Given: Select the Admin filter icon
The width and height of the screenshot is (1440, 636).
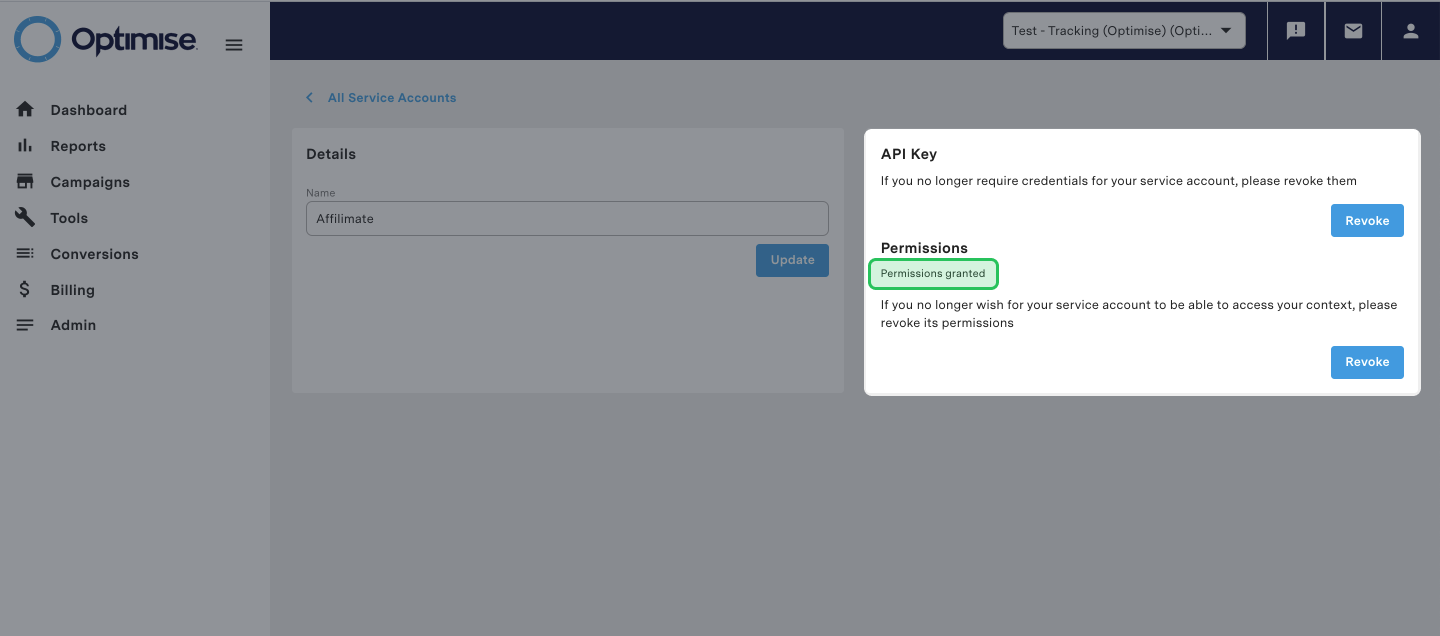Looking at the screenshot, I should tap(25, 324).
